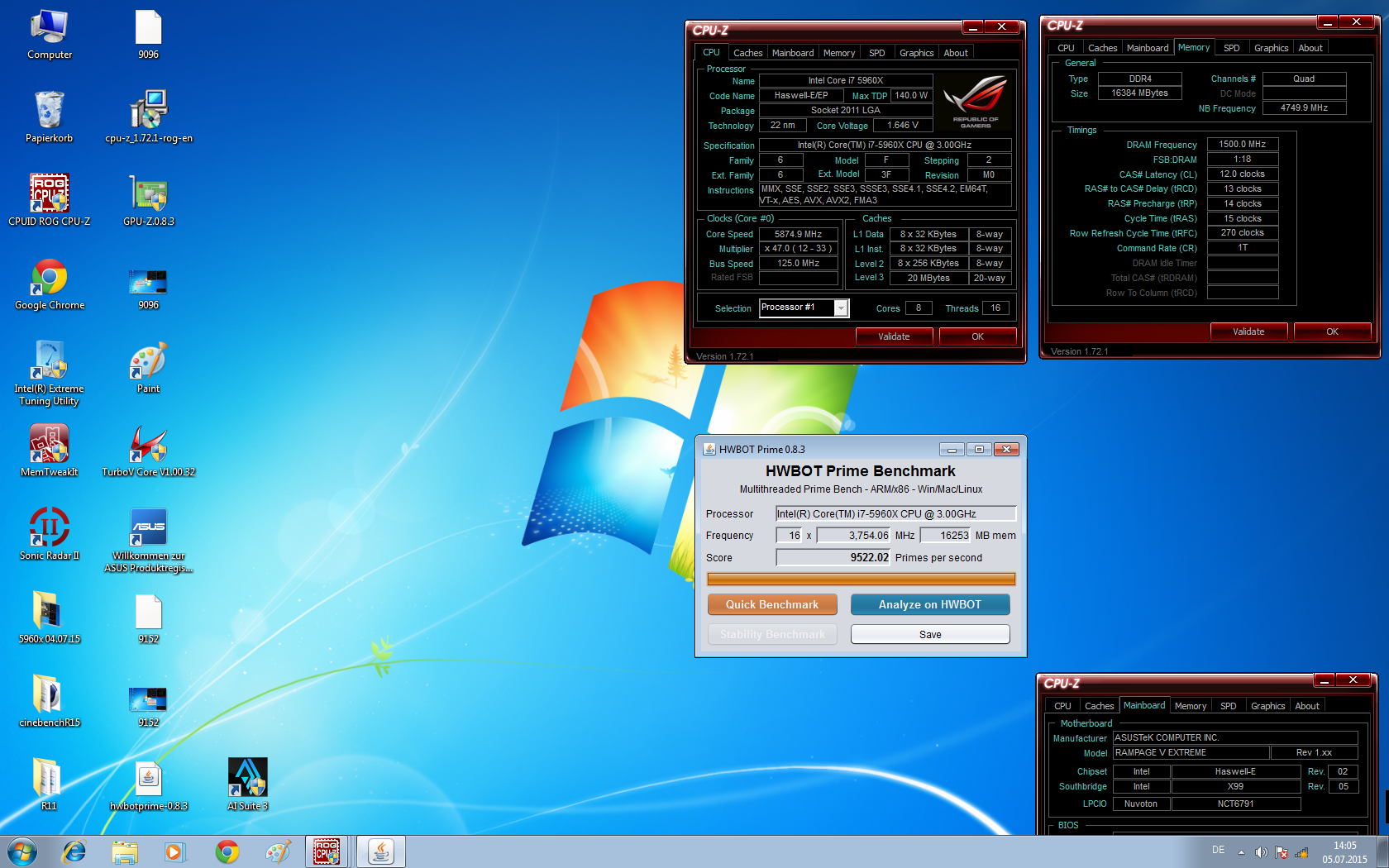Image resolution: width=1389 pixels, height=868 pixels.
Task: Switch to Caches tab in CPU window
Action: [x=747, y=53]
